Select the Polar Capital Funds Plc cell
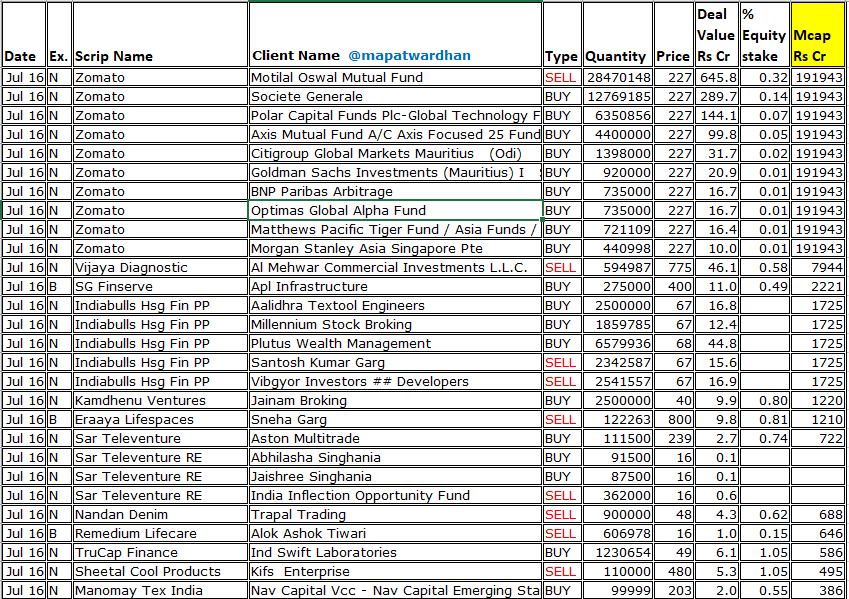This screenshot has width=849, height=599. coord(395,115)
